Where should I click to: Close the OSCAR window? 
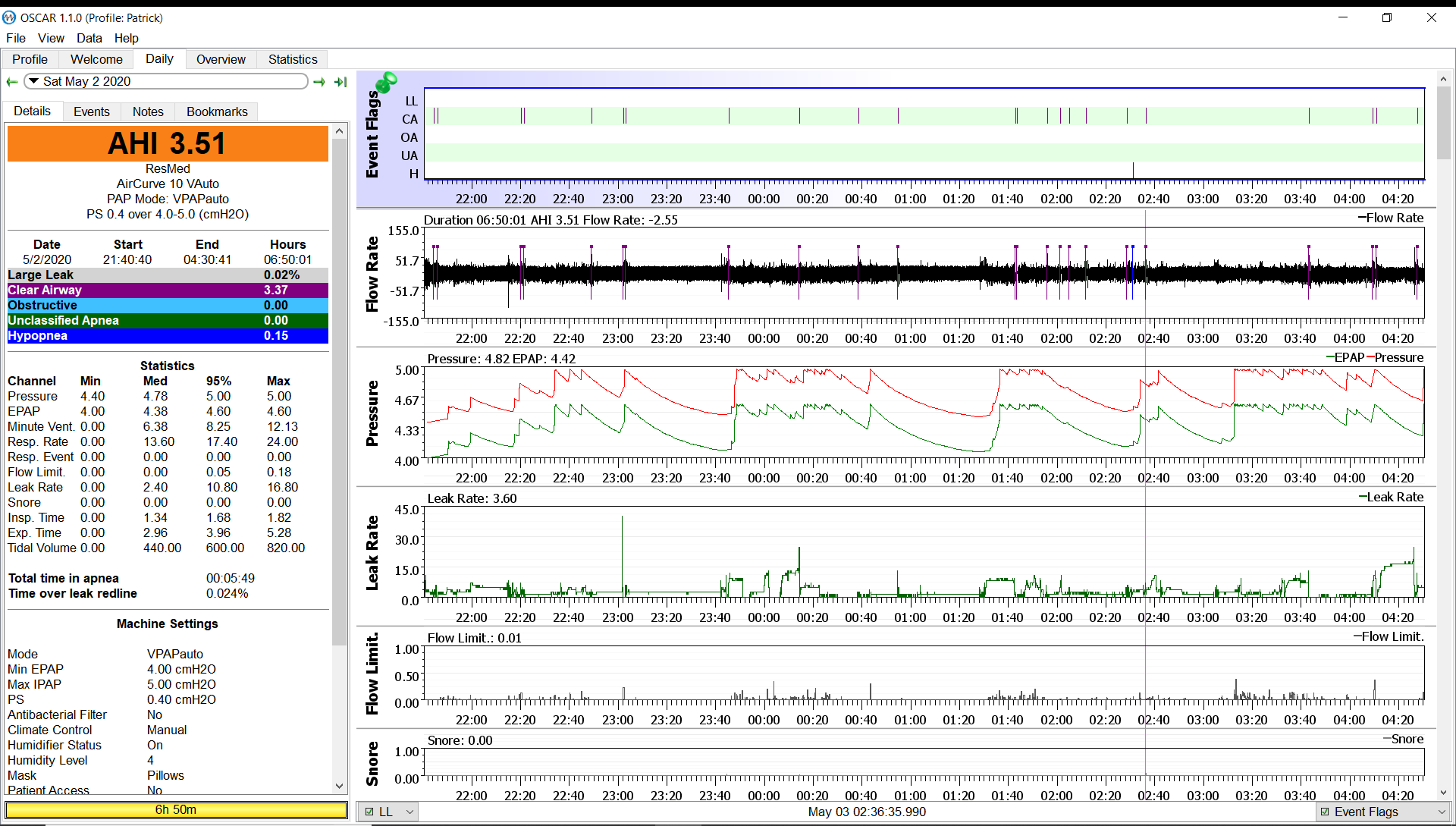(x=1431, y=17)
